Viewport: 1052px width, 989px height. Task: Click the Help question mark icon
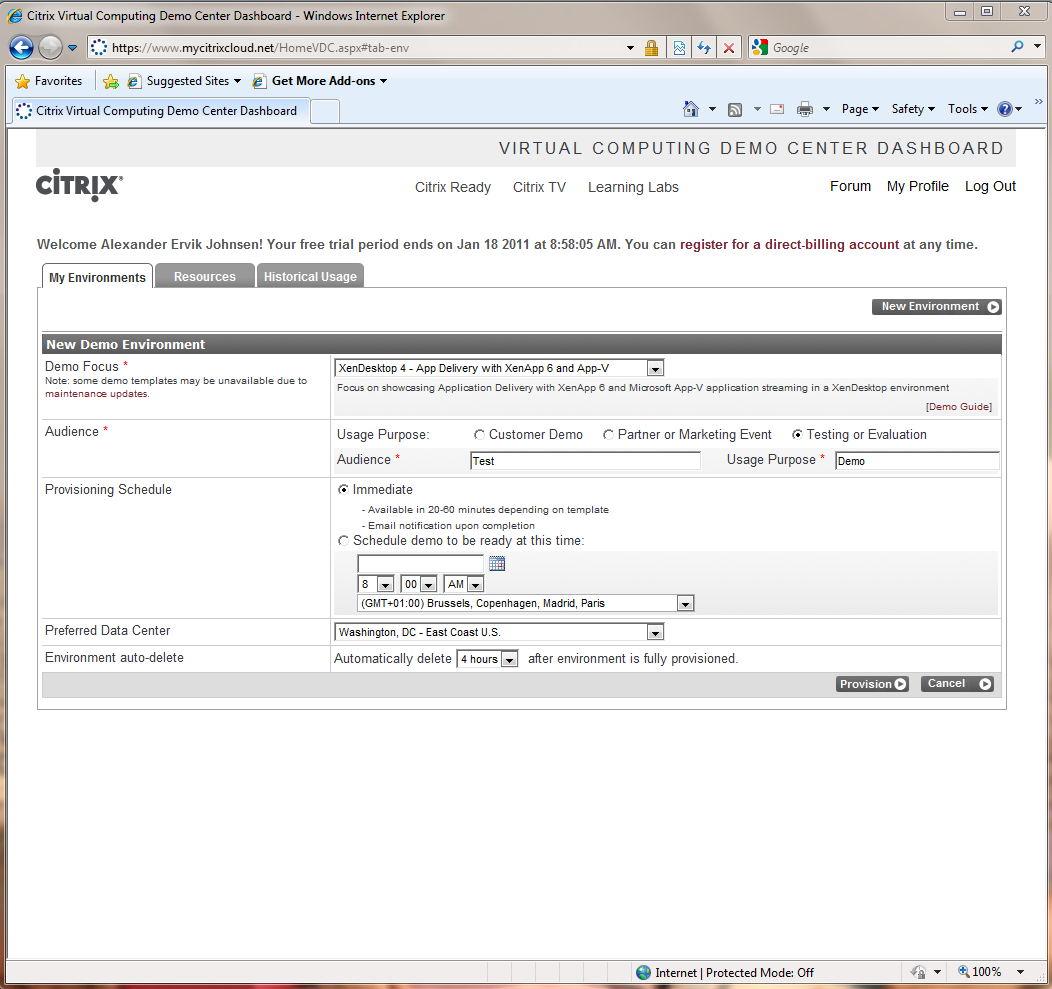pos(1004,109)
